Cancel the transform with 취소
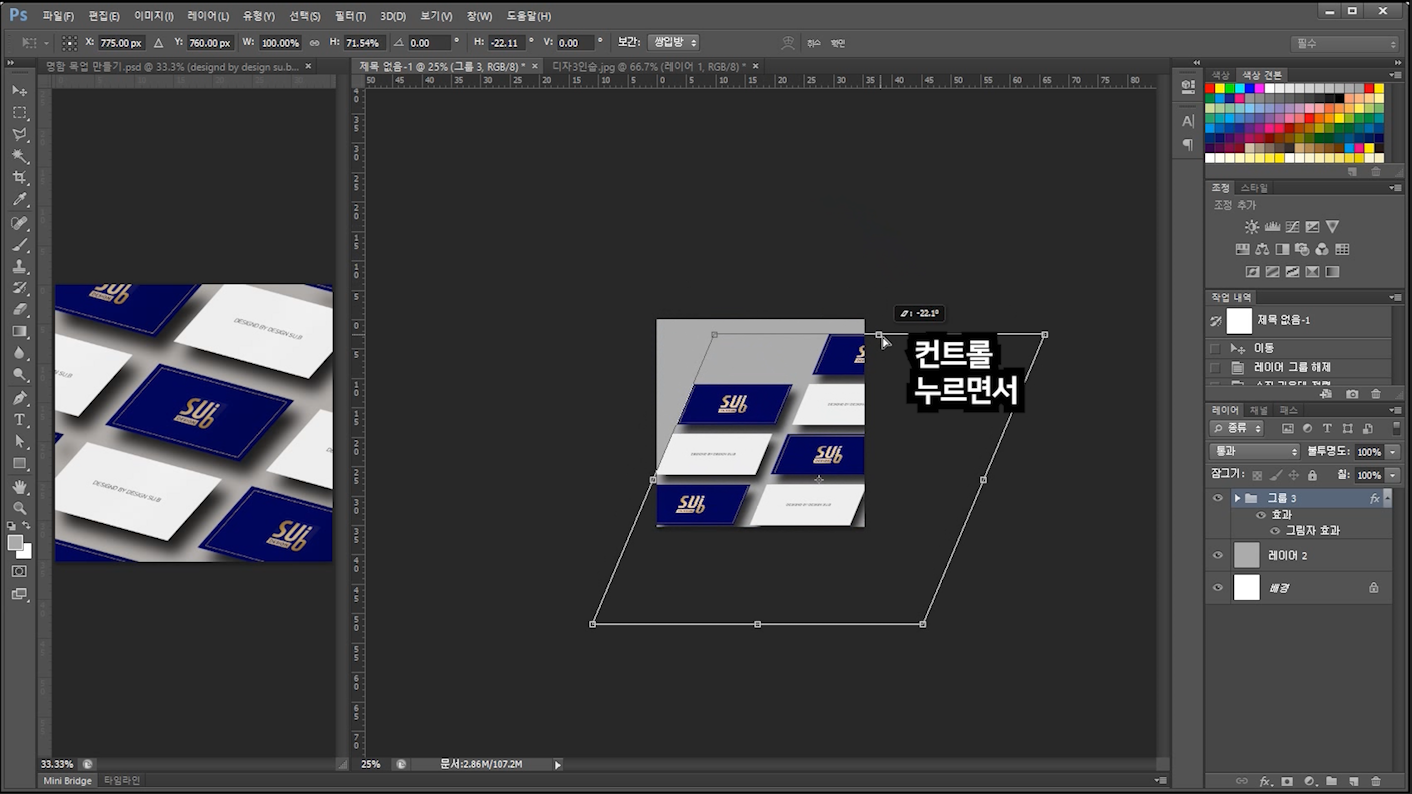 point(813,43)
